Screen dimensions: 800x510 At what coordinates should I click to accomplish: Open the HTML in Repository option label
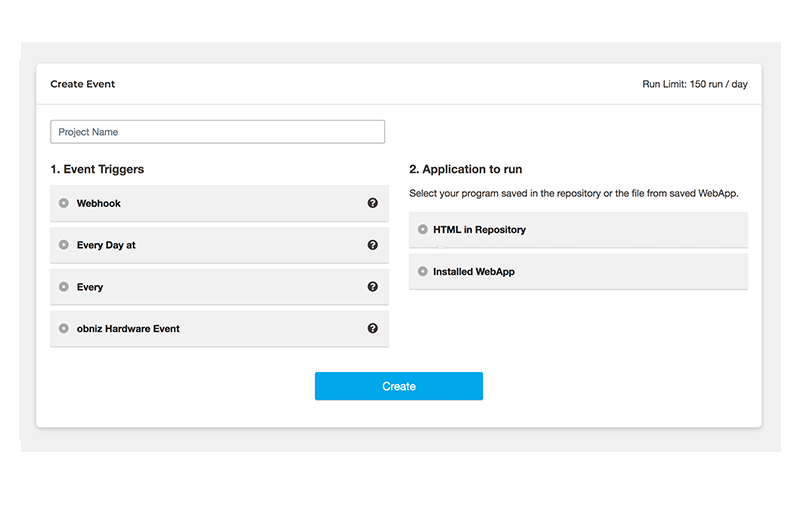pyautogui.click(x=479, y=230)
